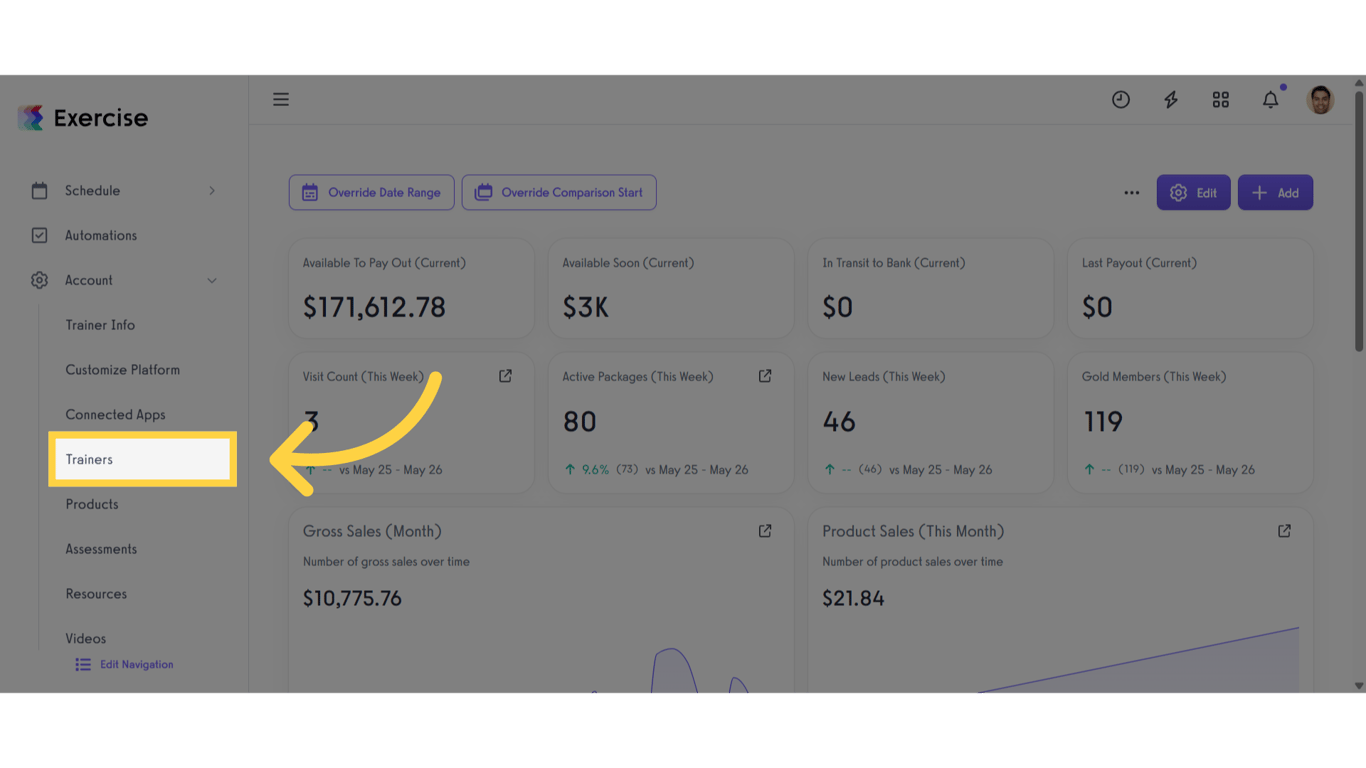Open the notifications bell
The image size is (1366, 768).
(1271, 99)
